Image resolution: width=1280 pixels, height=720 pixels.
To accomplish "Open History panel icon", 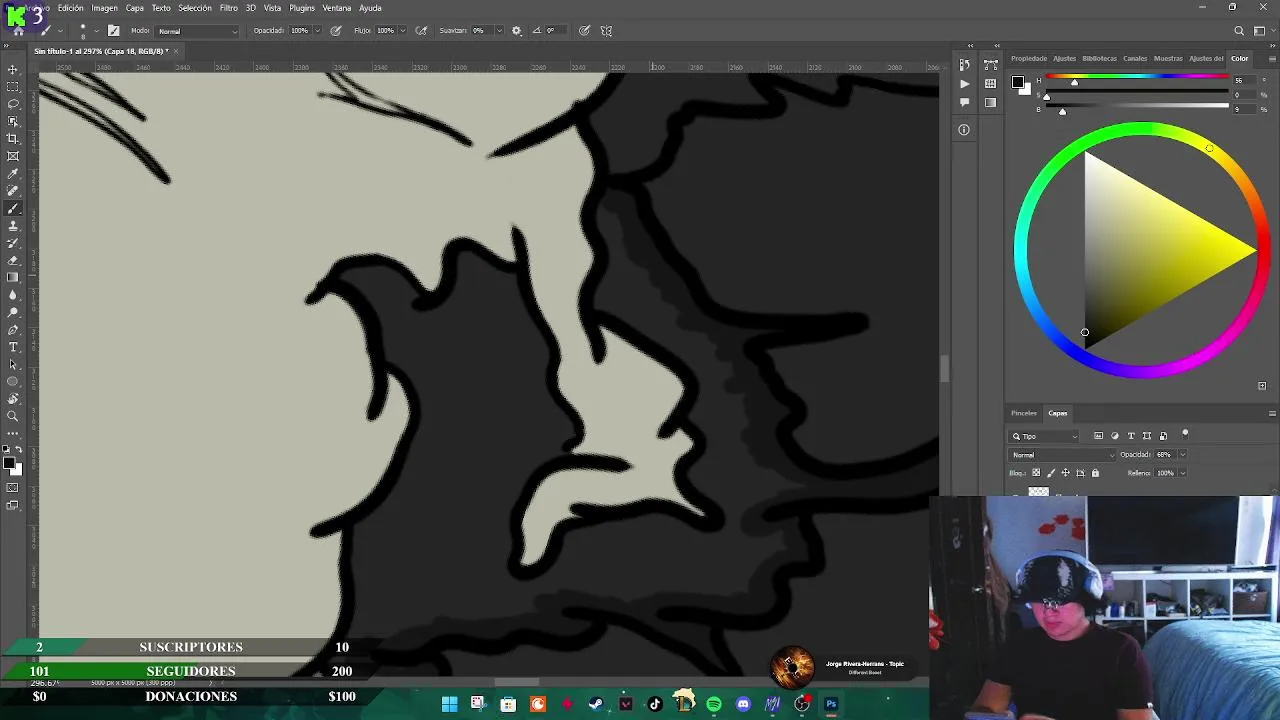I will (x=964, y=66).
